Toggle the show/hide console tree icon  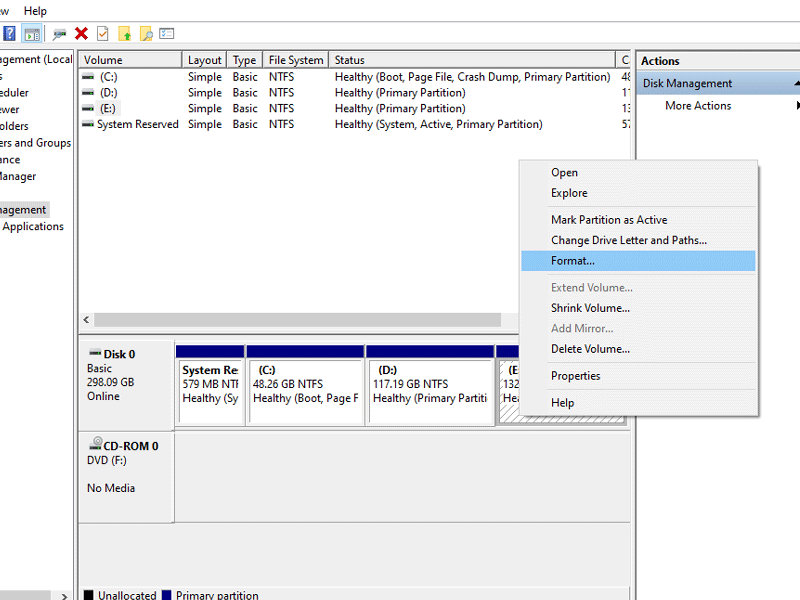[33, 33]
